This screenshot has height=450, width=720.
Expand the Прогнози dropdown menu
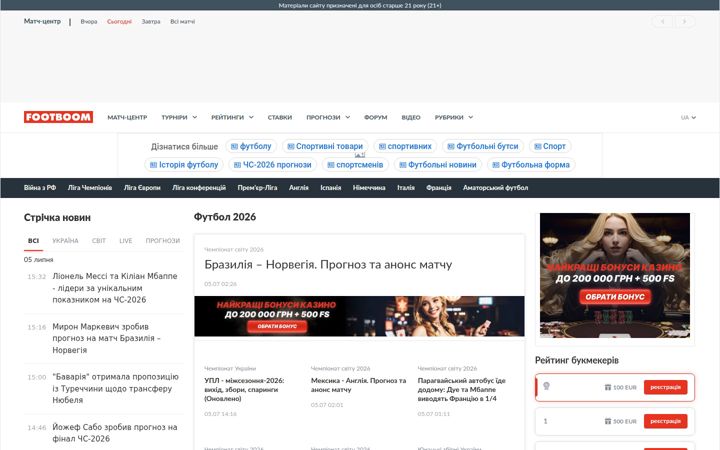click(x=328, y=118)
